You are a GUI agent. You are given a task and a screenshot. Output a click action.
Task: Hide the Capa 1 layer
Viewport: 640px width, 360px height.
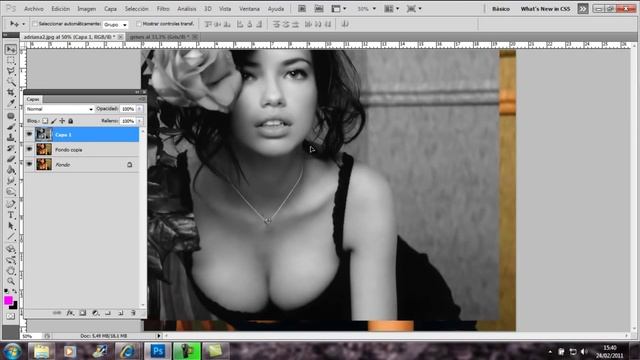pos(29,134)
